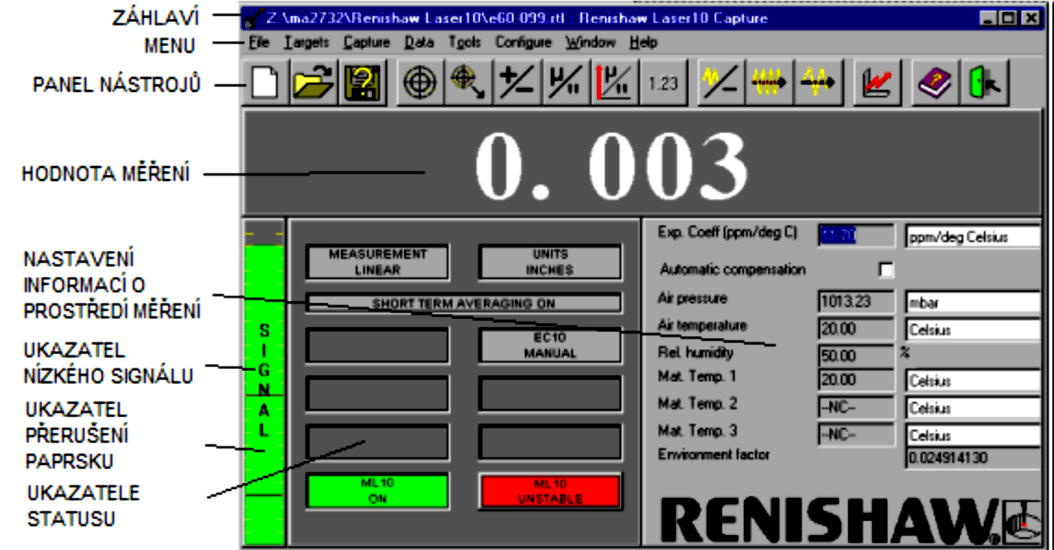Viewport: 1054px width, 550px height.
Task: Open the Mat. Temp. 2 Celsius units box
Action: click(x=972, y=408)
